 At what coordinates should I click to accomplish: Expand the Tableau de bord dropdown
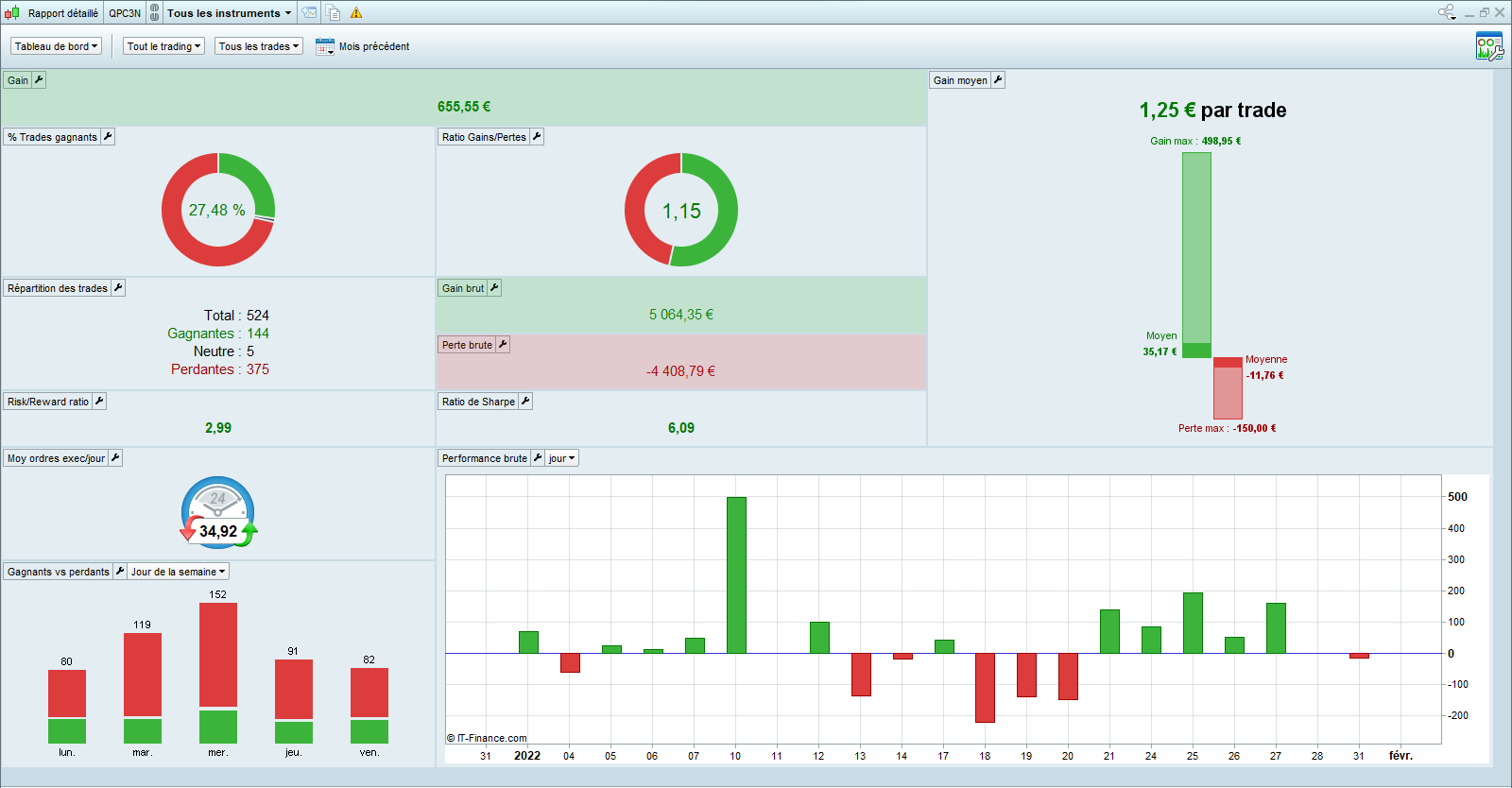pyautogui.click(x=57, y=46)
